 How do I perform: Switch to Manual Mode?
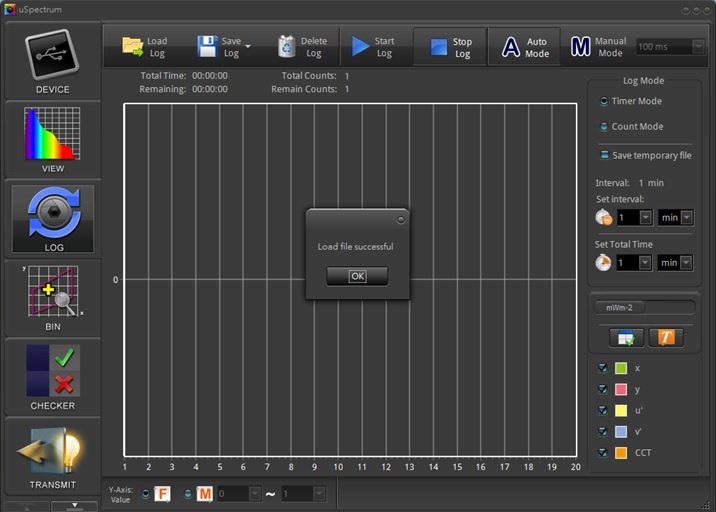598,47
